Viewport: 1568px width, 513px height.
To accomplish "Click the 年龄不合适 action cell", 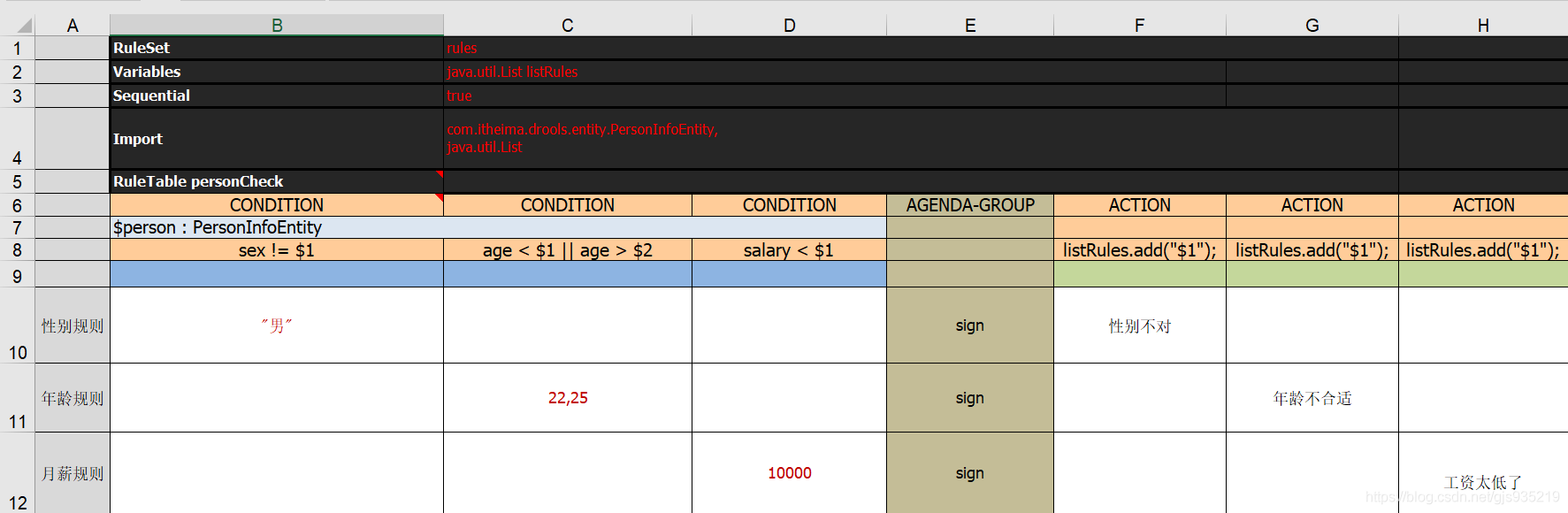I will [1312, 398].
